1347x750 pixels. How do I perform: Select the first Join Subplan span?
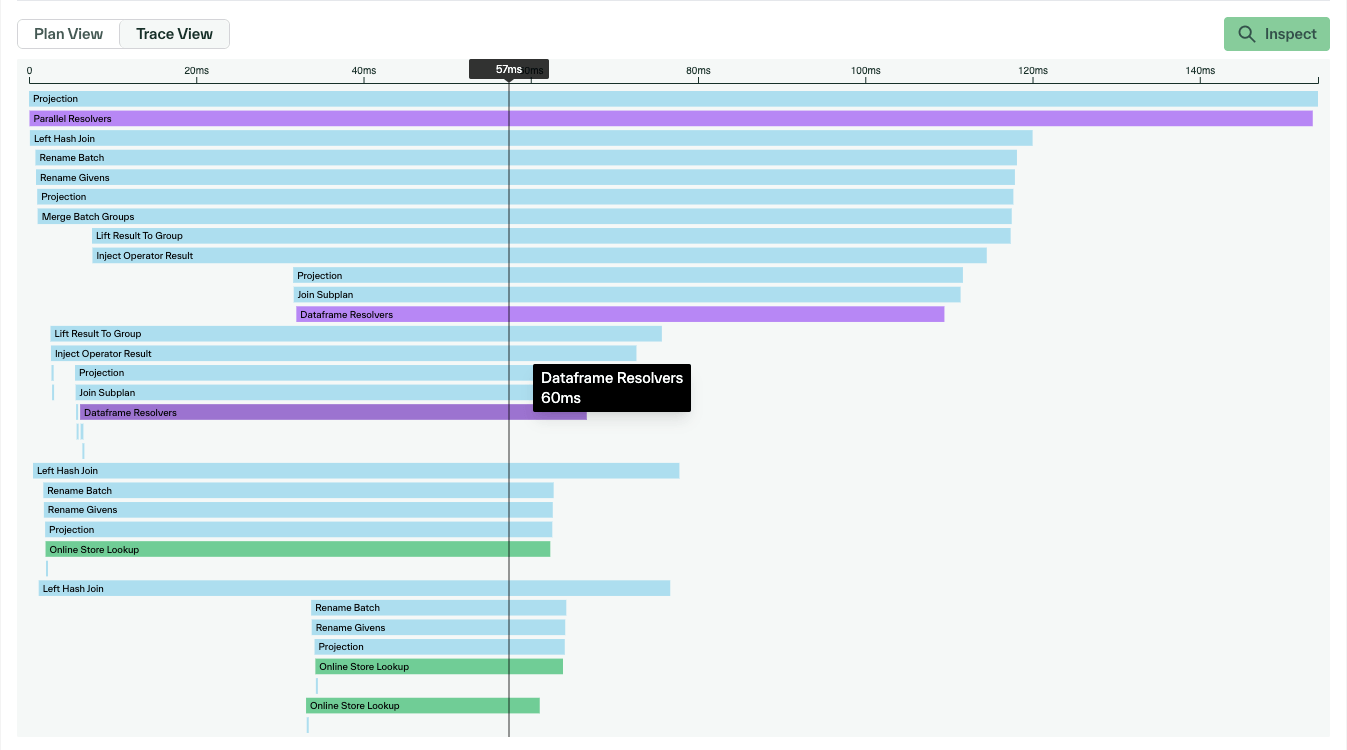(627, 295)
